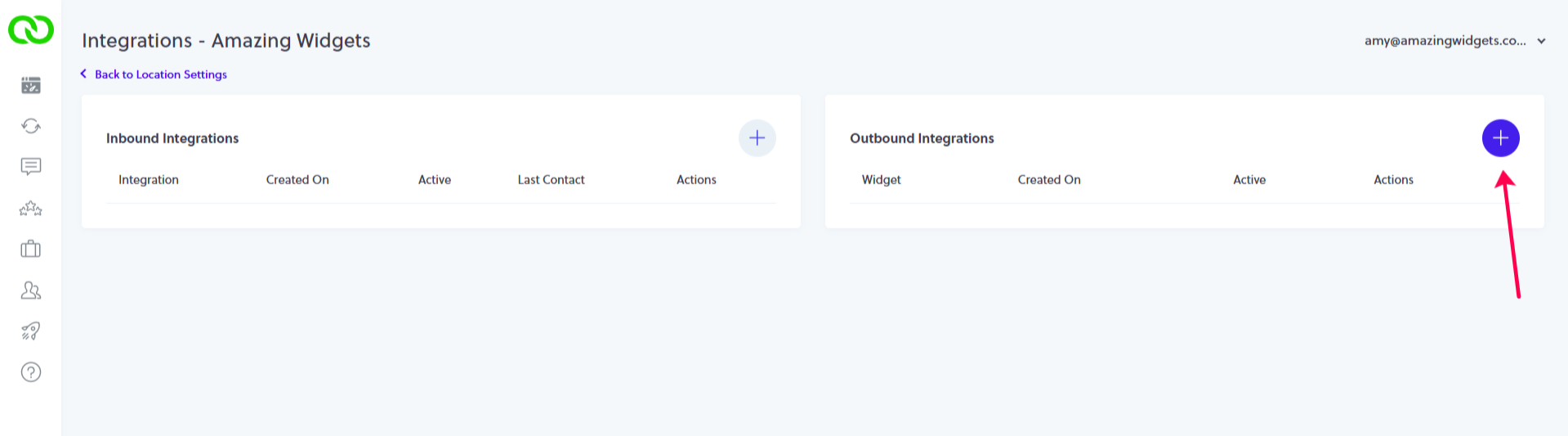Select the briefcase icon in sidebar
This screenshot has width=1568, height=436.
click(x=31, y=249)
